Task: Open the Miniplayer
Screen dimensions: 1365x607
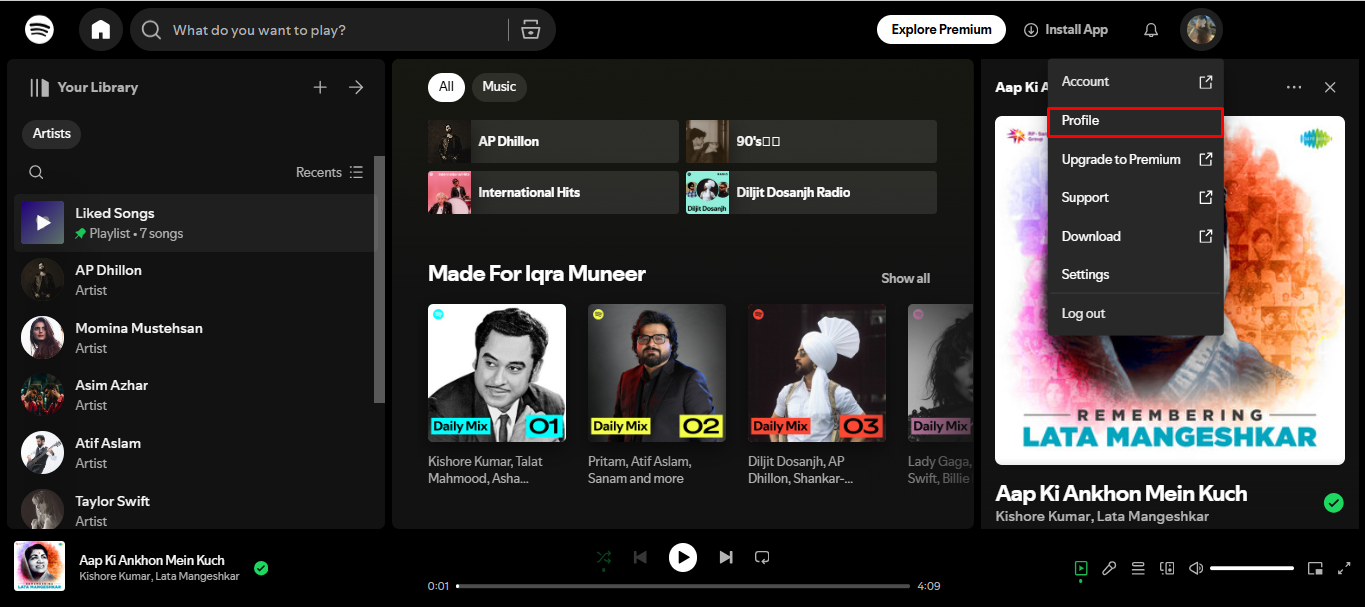Action: click(x=1315, y=567)
